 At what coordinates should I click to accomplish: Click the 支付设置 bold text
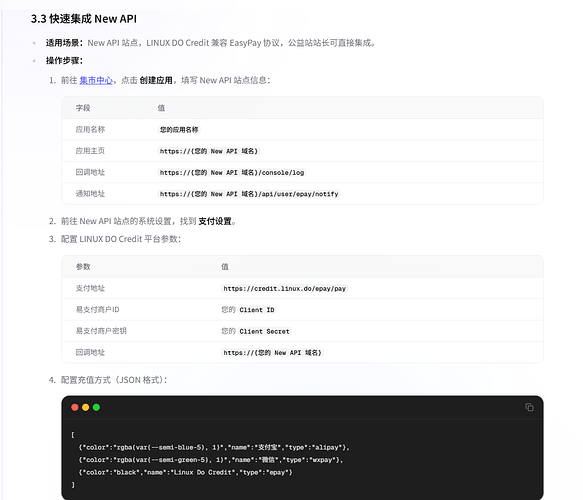point(215,221)
